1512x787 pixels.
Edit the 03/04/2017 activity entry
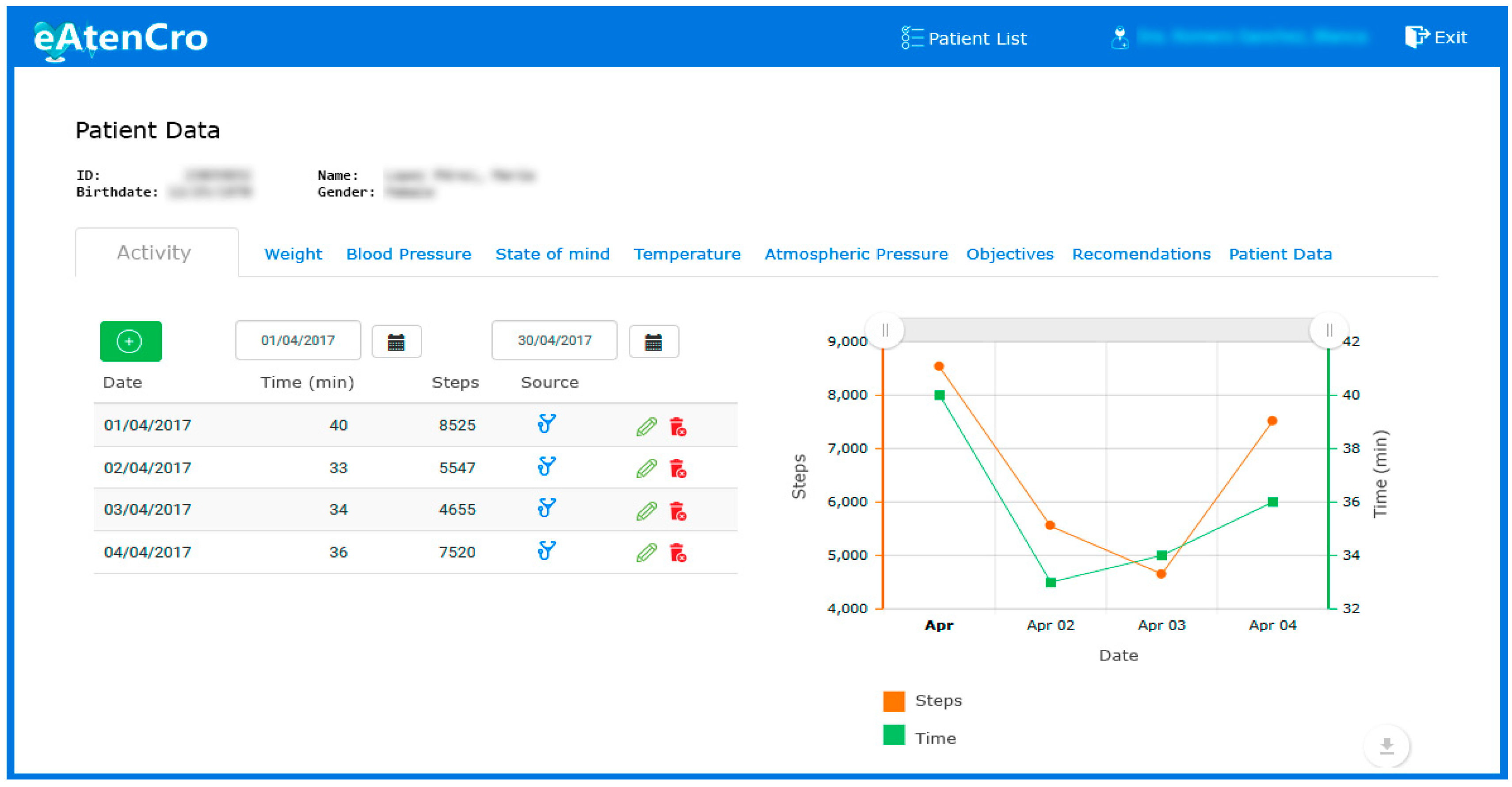pyautogui.click(x=646, y=510)
